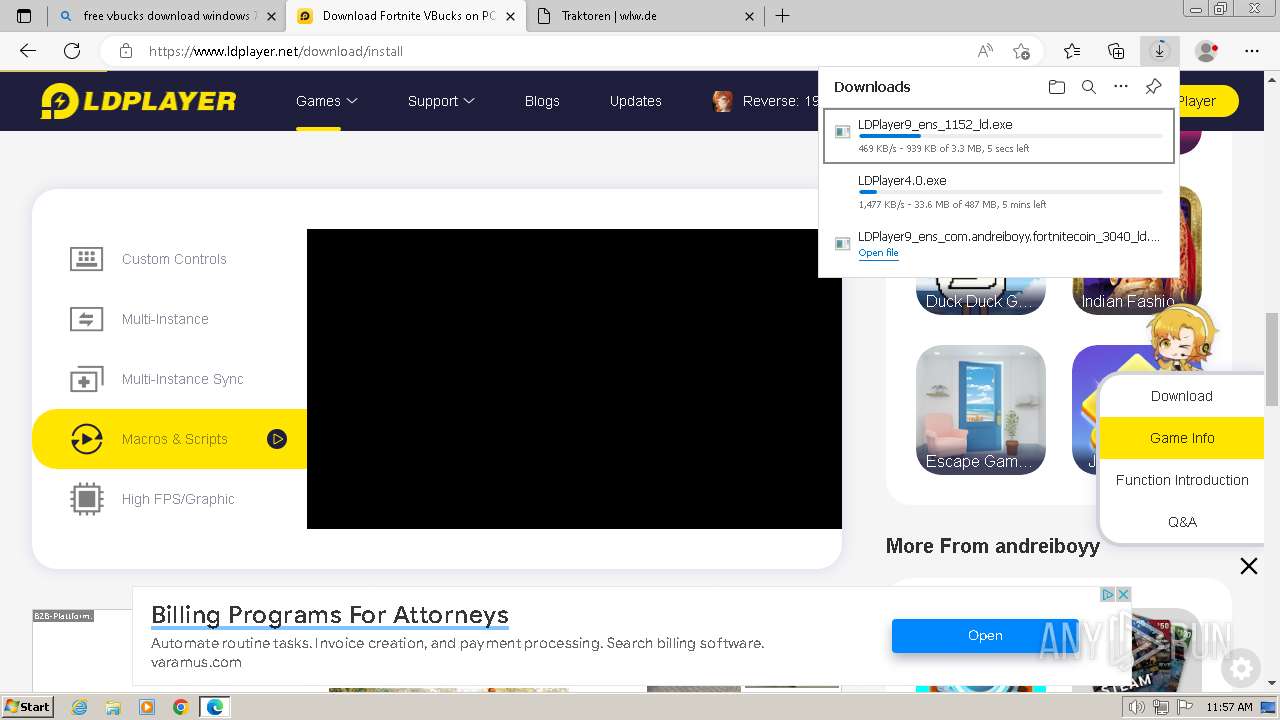This screenshot has height=720, width=1280.
Task: Pin the Downloads panel
Action: [1153, 87]
